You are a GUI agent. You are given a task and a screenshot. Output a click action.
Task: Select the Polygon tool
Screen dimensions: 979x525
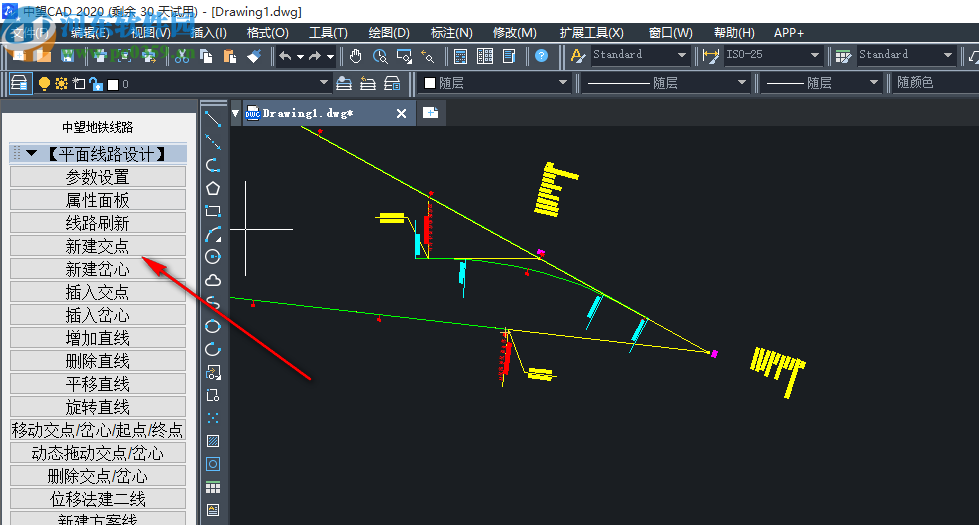(213, 188)
